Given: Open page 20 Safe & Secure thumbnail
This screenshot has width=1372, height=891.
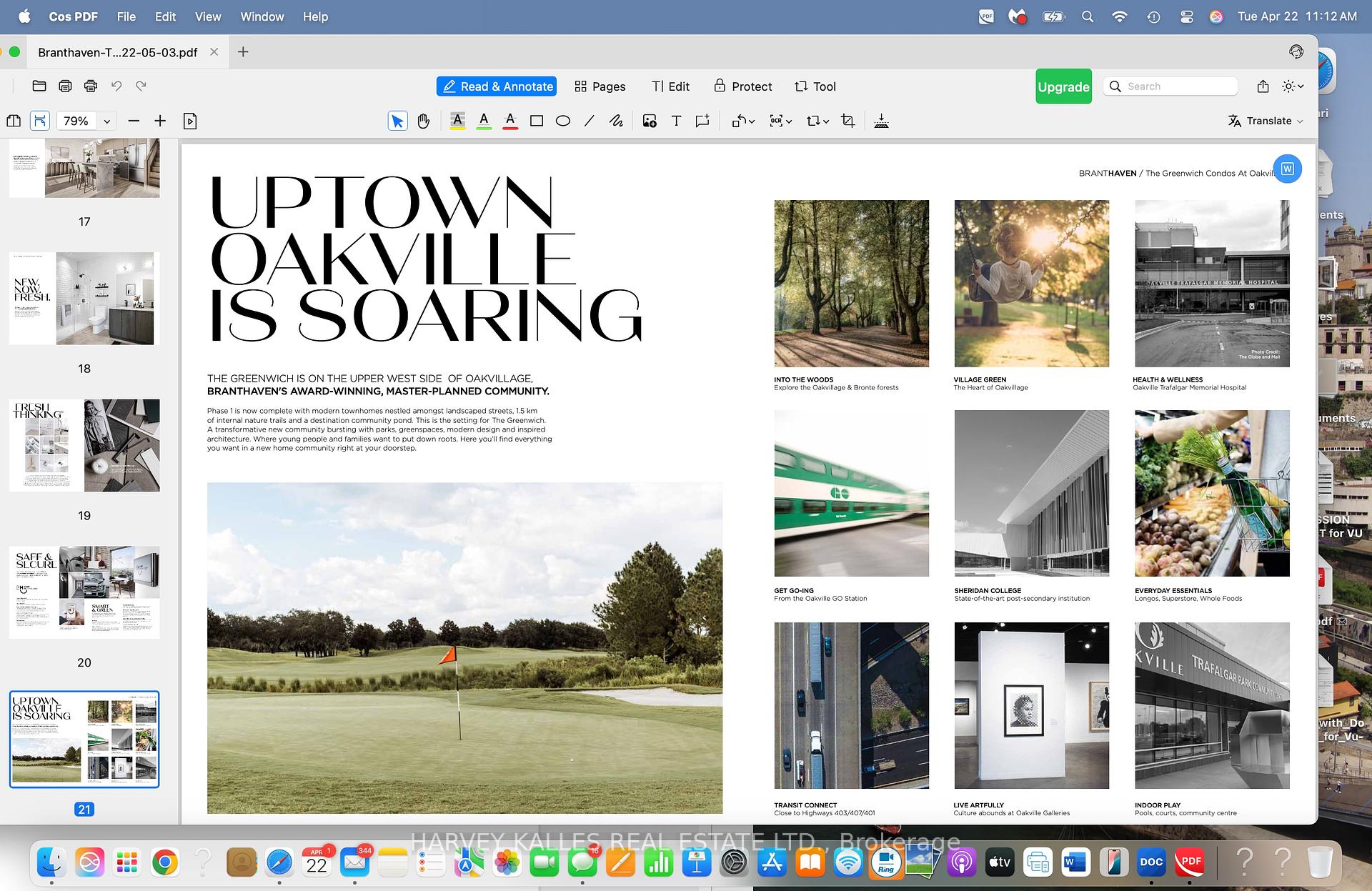Looking at the screenshot, I should [x=84, y=592].
